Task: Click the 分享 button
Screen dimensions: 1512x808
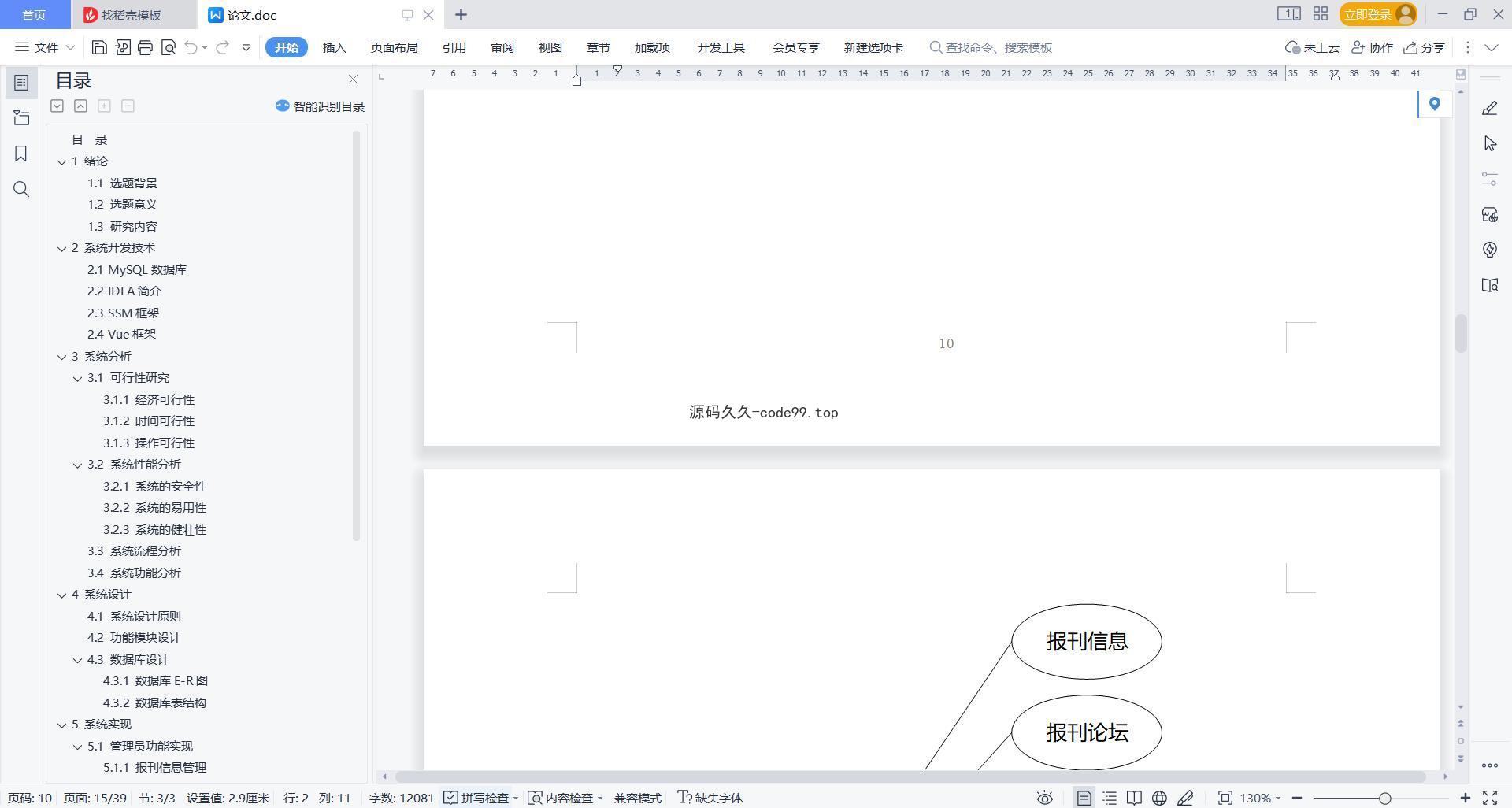Action: click(x=1424, y=47)
